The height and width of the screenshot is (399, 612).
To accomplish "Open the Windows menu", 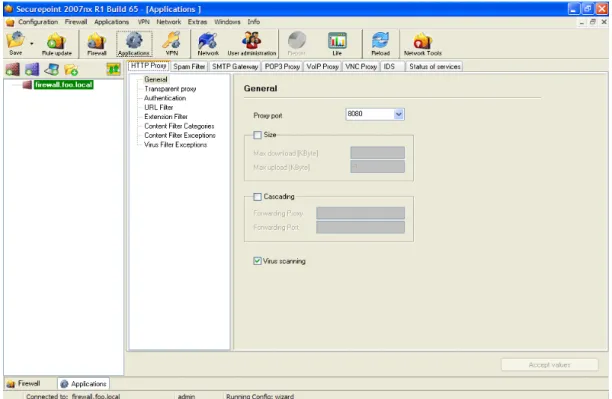I will click(x=227, y=22).
